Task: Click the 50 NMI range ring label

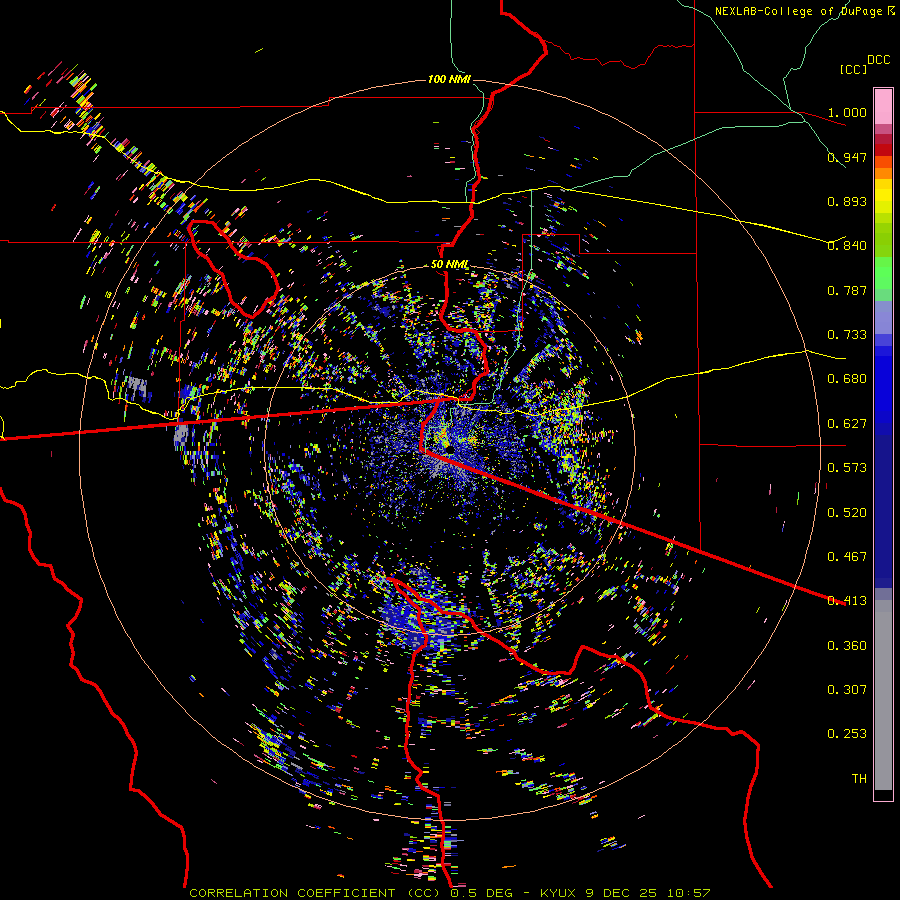Action: [x=449, y=265]
